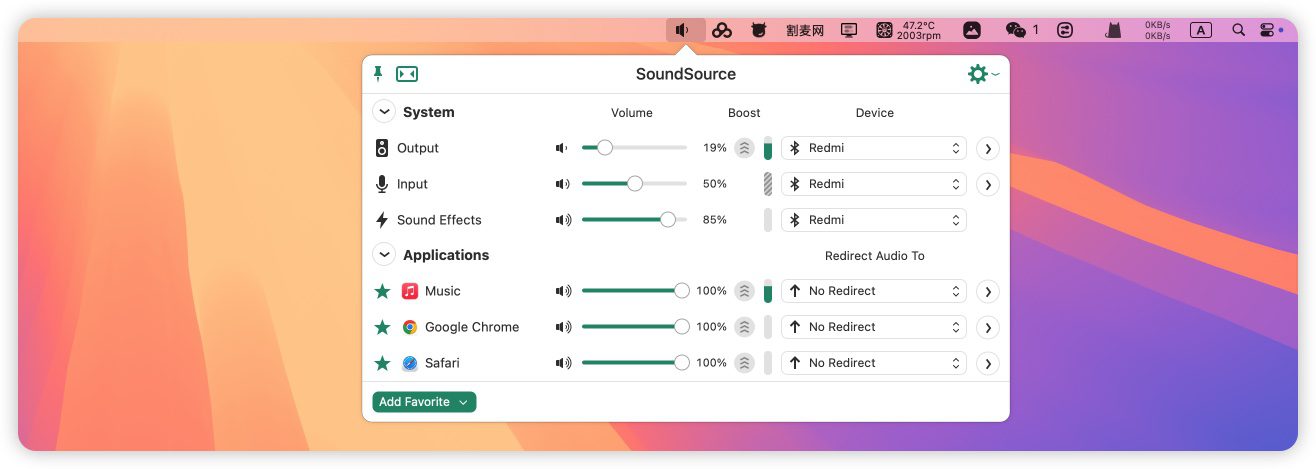Pin the SoundSource window open

[x=378, y=73]
